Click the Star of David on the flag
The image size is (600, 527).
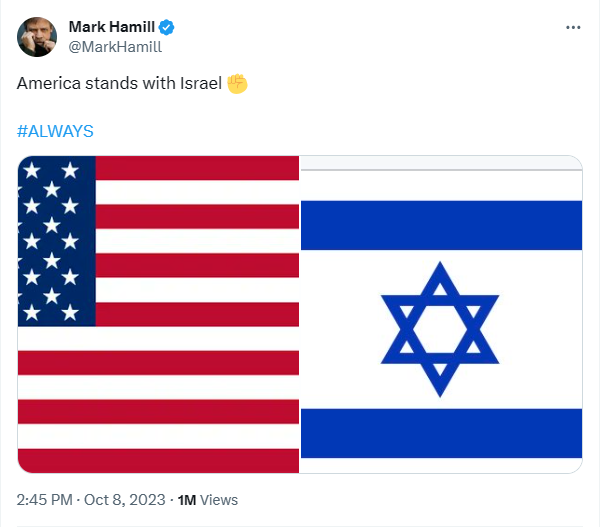(439, 328)
